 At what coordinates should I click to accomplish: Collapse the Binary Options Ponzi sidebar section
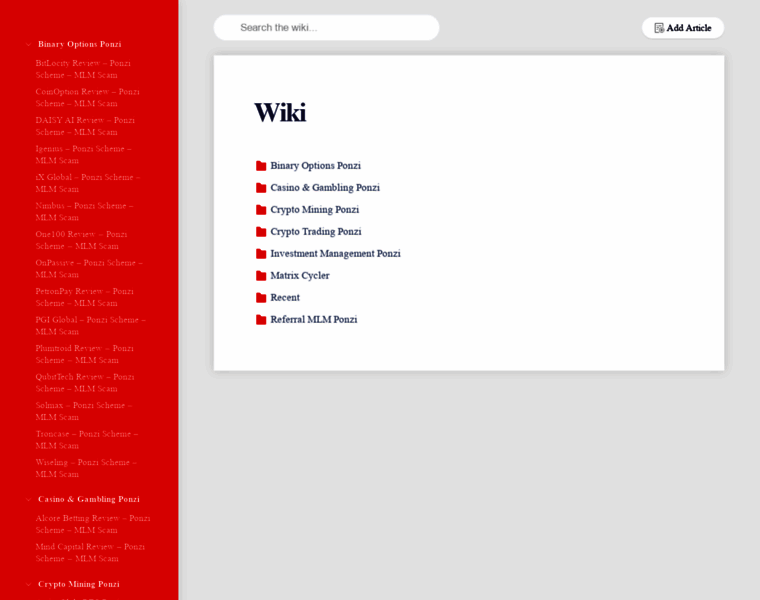(28, 44)
